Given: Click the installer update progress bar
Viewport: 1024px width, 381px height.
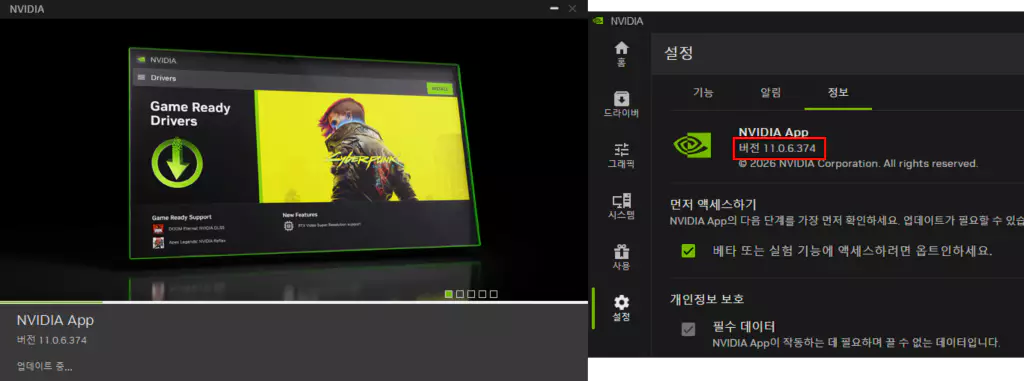Looking at the screenshot, I should [x=294, y=302].
